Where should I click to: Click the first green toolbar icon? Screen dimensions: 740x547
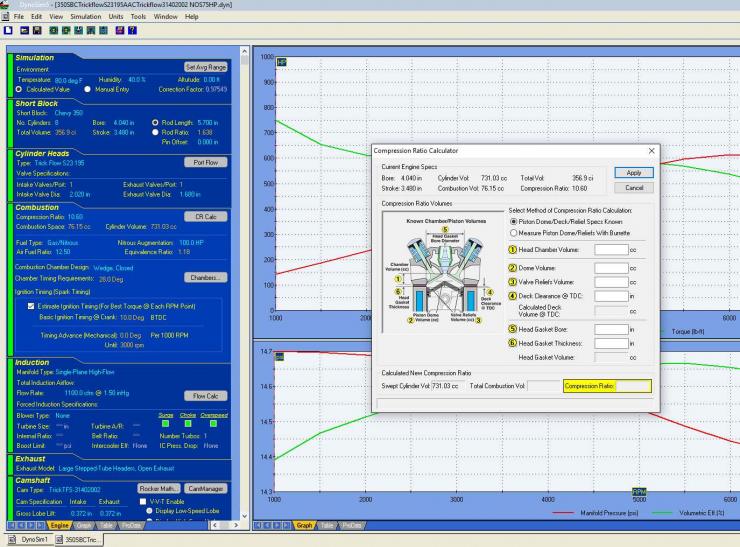point(54,30)
